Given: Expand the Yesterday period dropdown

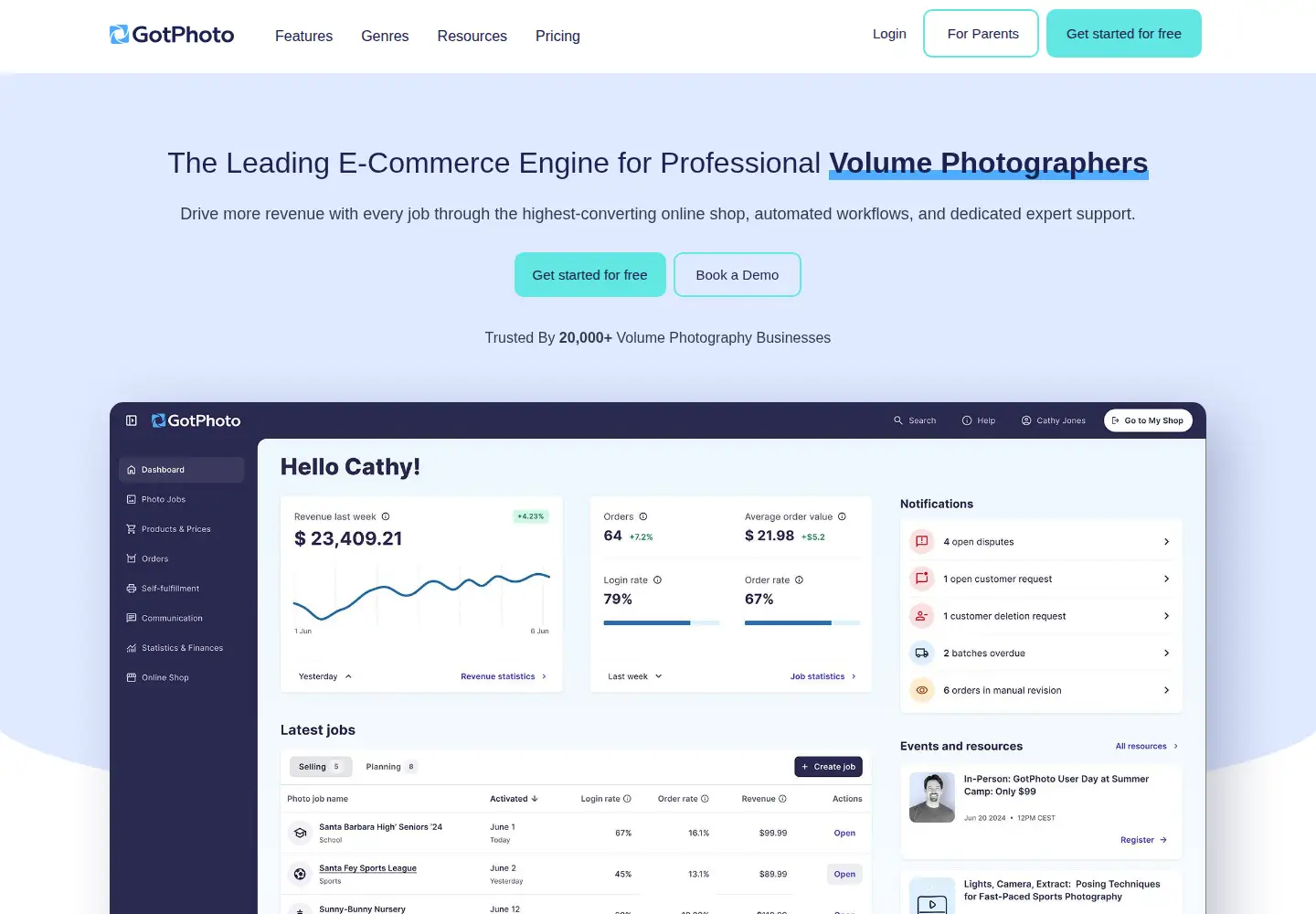Looking at the screenshot, I should 325,676.
